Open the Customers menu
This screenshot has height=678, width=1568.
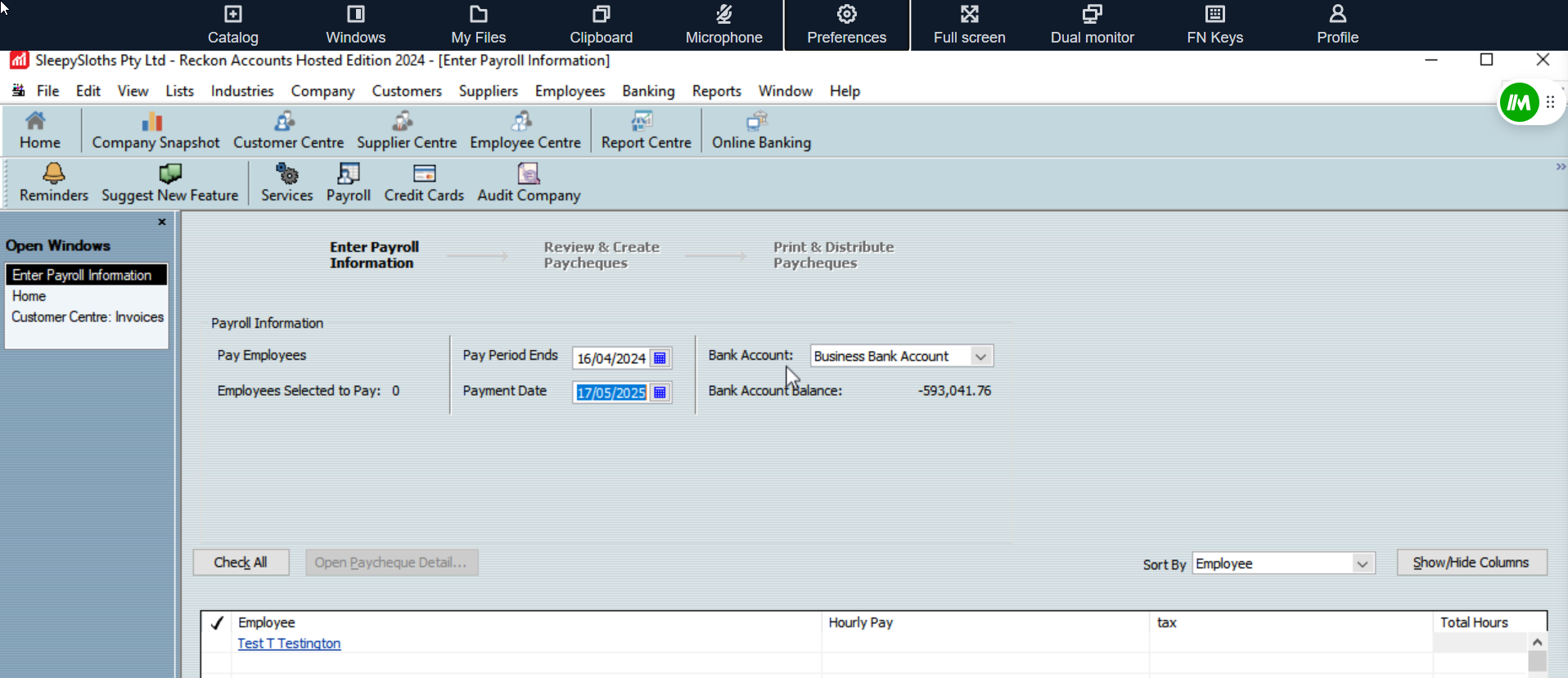coord(407,91)
